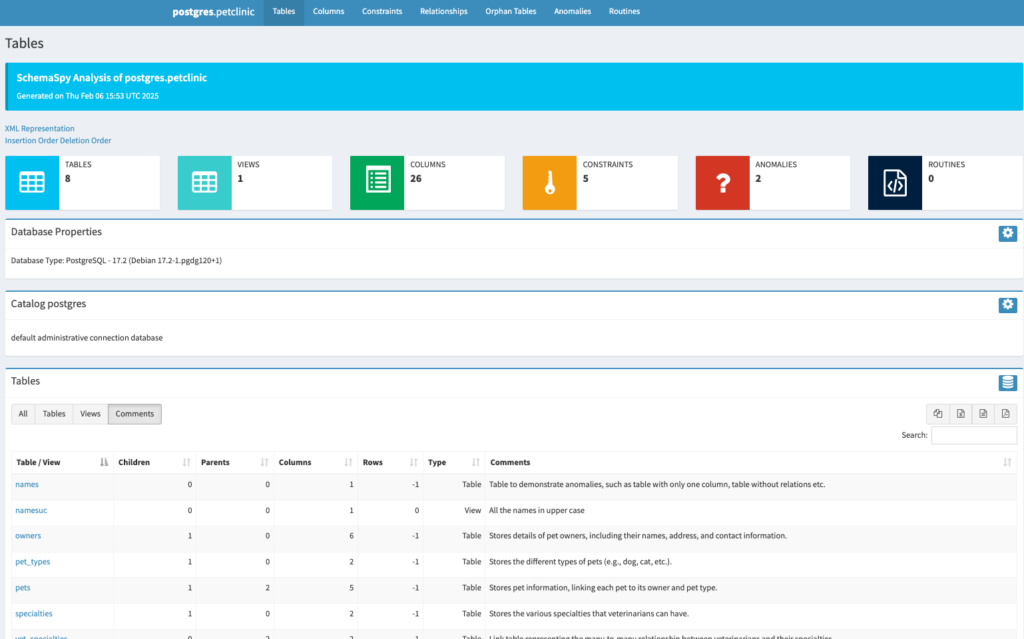Click the red Anomalies question mark icon
Viewport: 1024px width, 639px height.
pos(722,182)
